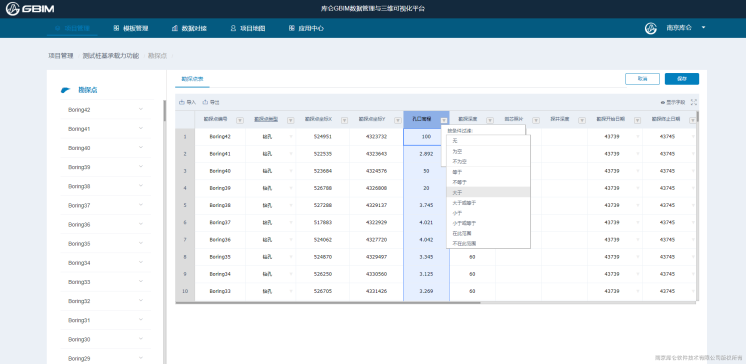
Task: Select row header number 5
Action: coord(185,206)
